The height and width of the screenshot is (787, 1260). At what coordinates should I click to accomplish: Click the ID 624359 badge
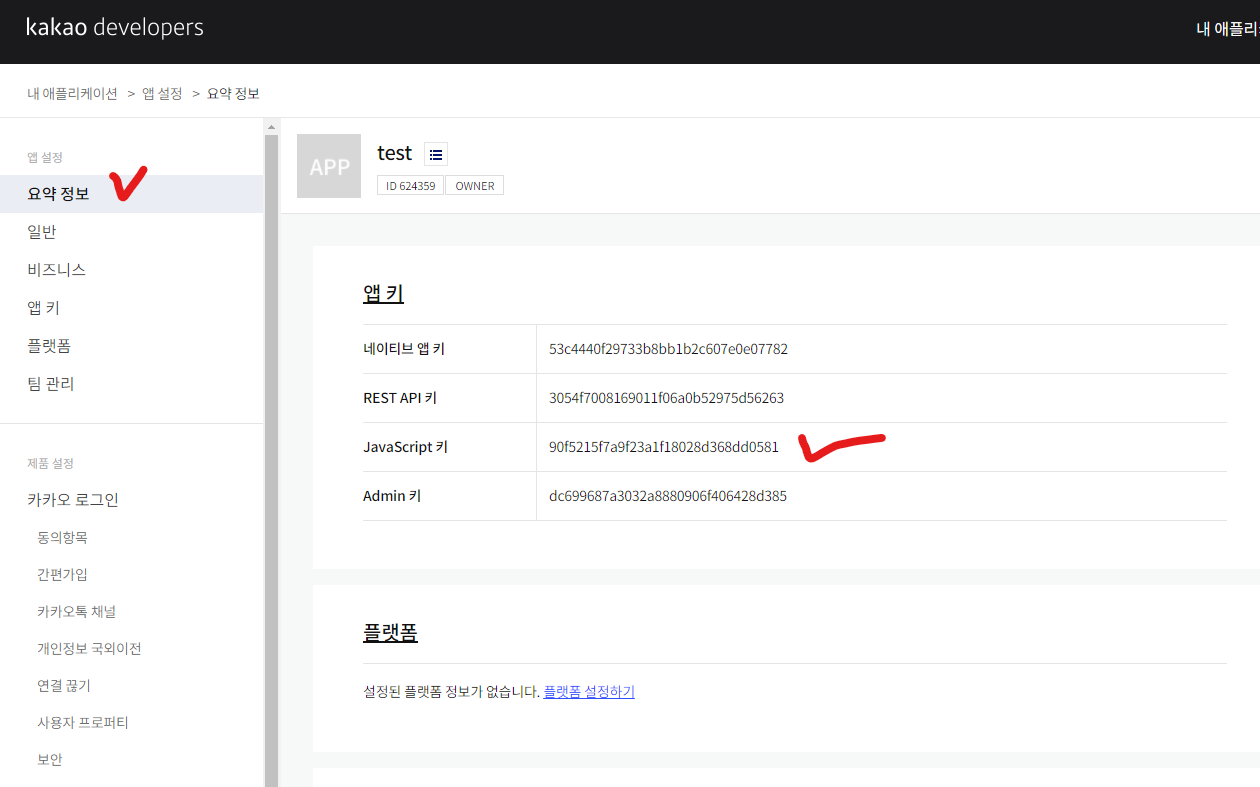coord(410,186)
